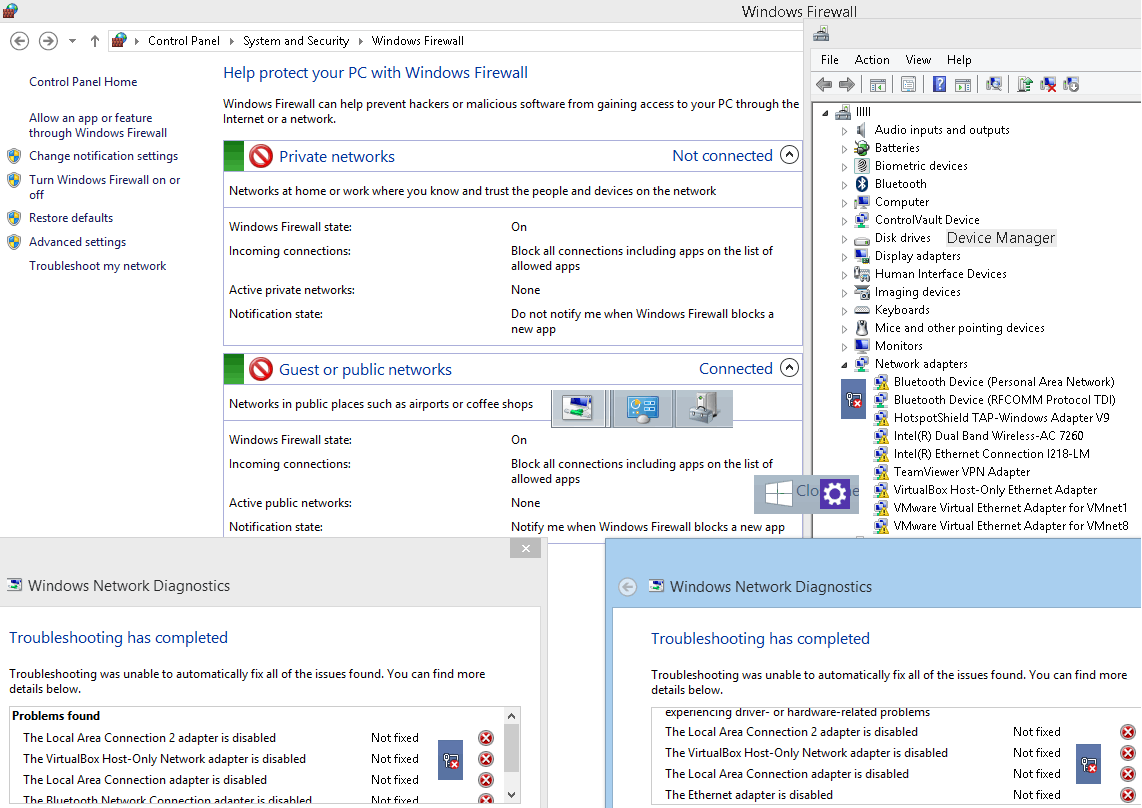Image resolution: width=1142 pixels, height=808 pixels.
Task: Expand the Keyboards node arrow
Action: (x=844, y=311)
